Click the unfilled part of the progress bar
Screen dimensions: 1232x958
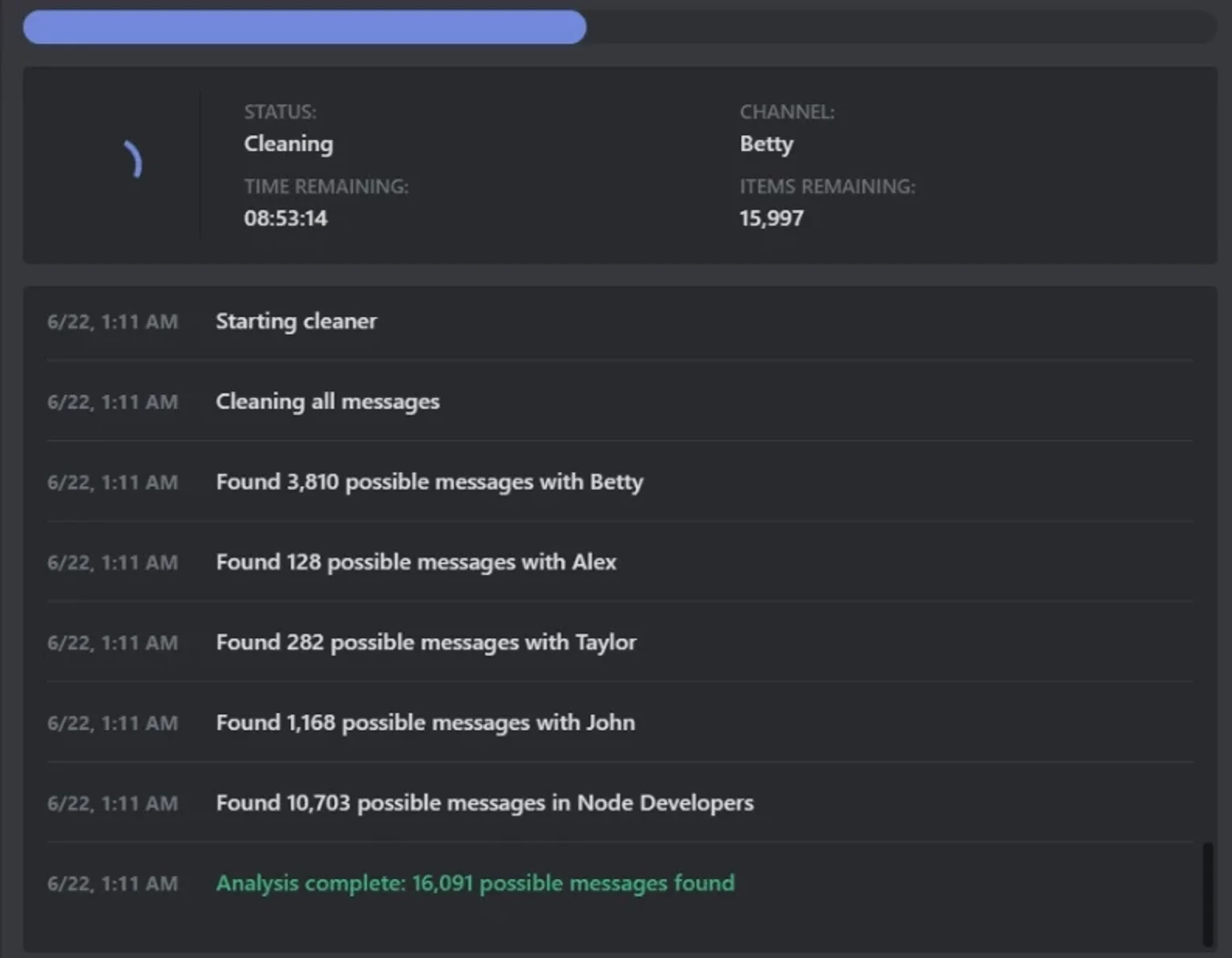[901, 28]
